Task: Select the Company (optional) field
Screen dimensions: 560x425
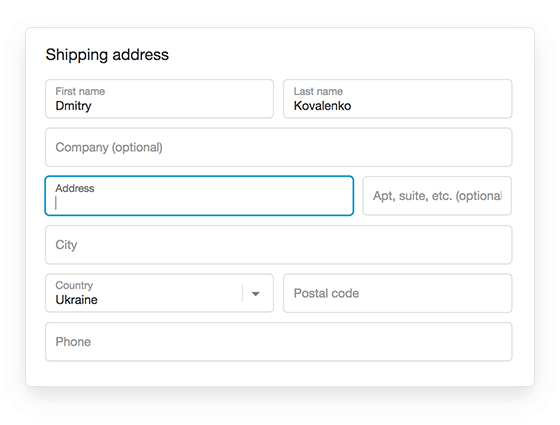Action: 279,147
